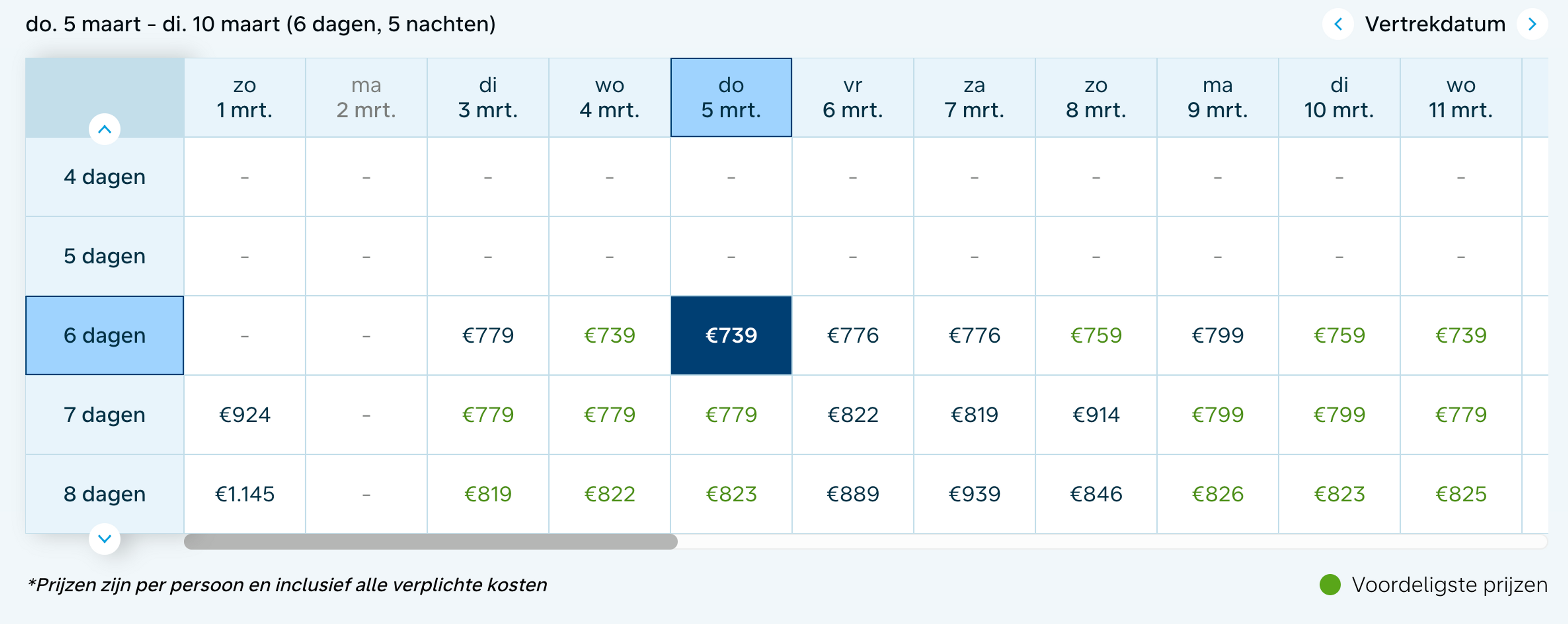Screen dimensions: 1568x624
Task: Select the 6 dagen duration row
Action: (104, 335)
